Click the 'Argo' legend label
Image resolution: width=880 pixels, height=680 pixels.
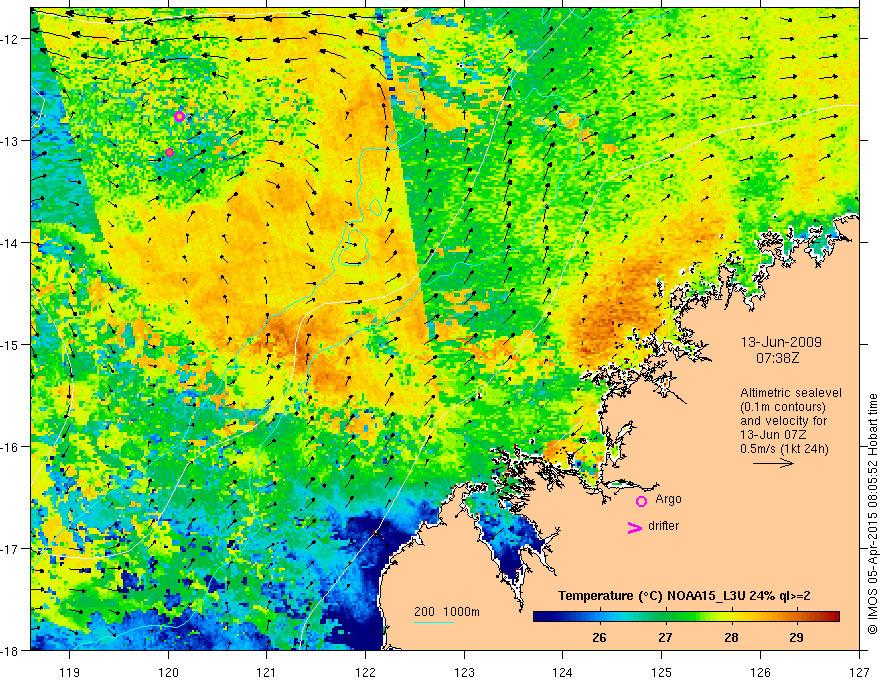[668, 499]
